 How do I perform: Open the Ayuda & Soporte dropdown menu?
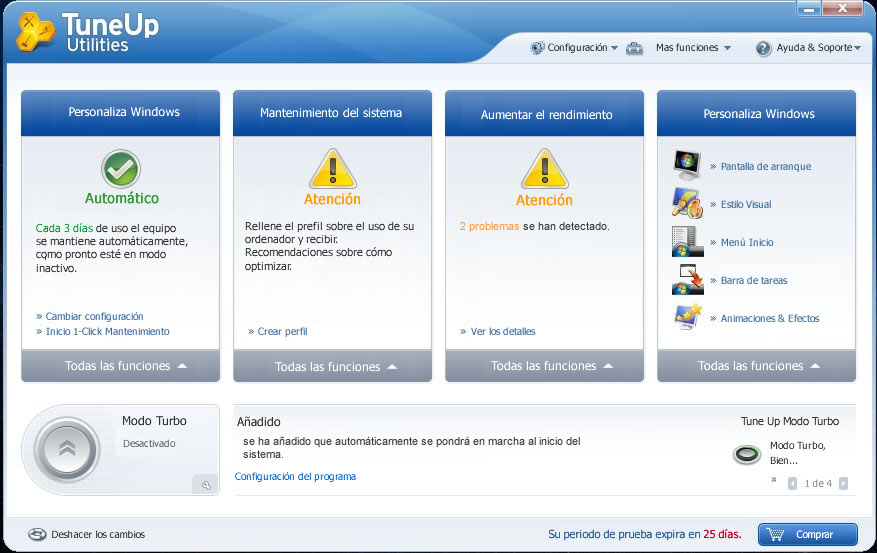click(819, 48)
